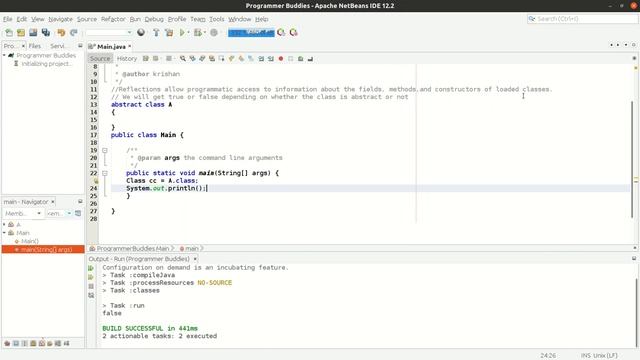Click the green Run Project button

[x=182, y=33]
